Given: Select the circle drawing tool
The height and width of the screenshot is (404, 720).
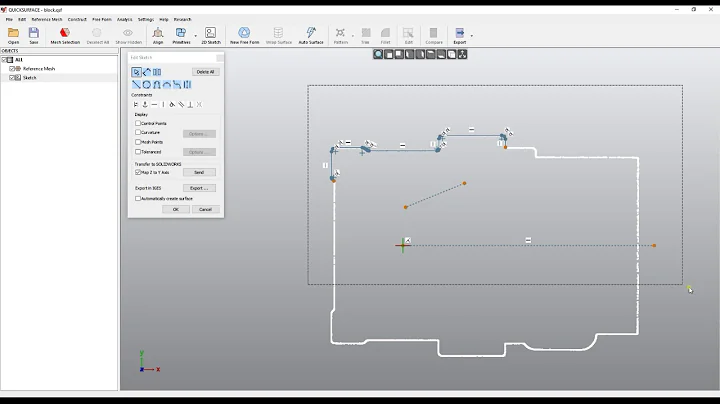Looking at the screenshot, I should [x=146, y=84].
